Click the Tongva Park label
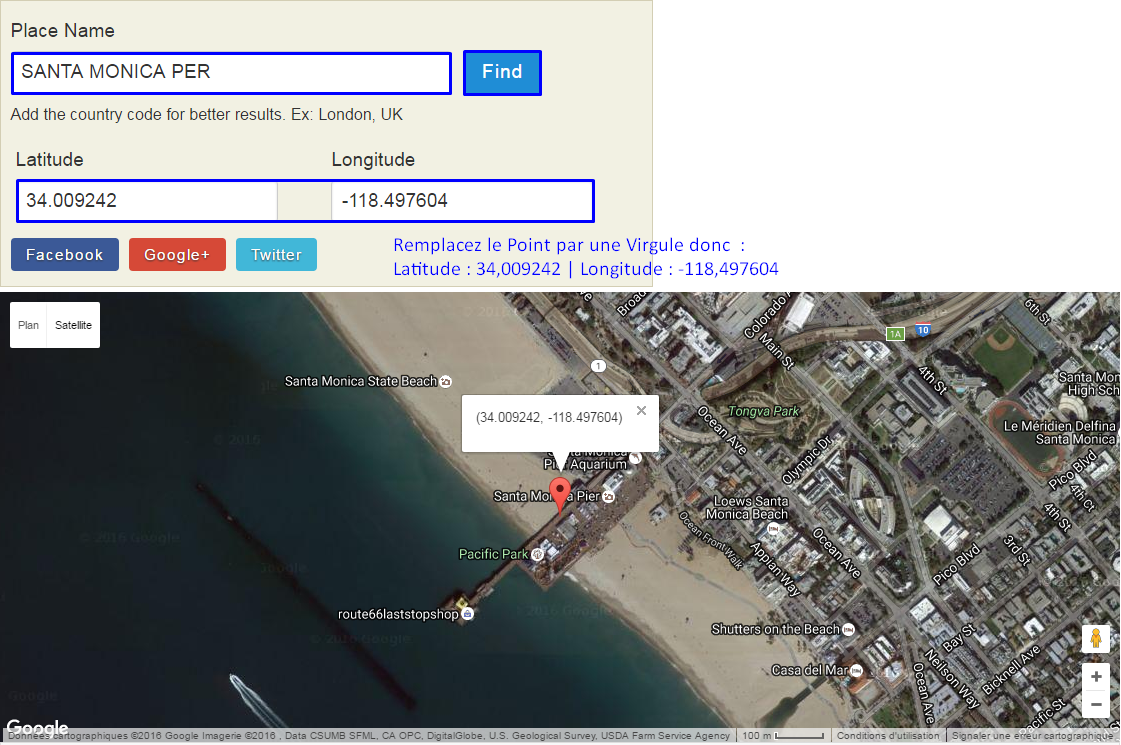Screen dimensions: 1121x745 [x=763, y=411]
